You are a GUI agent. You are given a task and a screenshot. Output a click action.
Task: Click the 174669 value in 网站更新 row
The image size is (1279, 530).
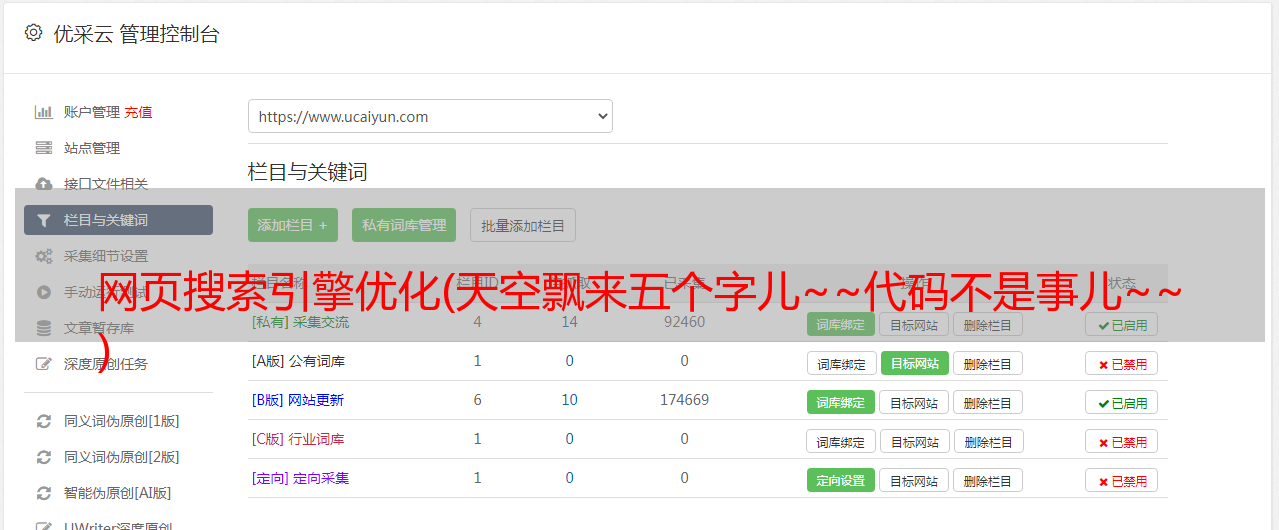[x=684, y=400]
